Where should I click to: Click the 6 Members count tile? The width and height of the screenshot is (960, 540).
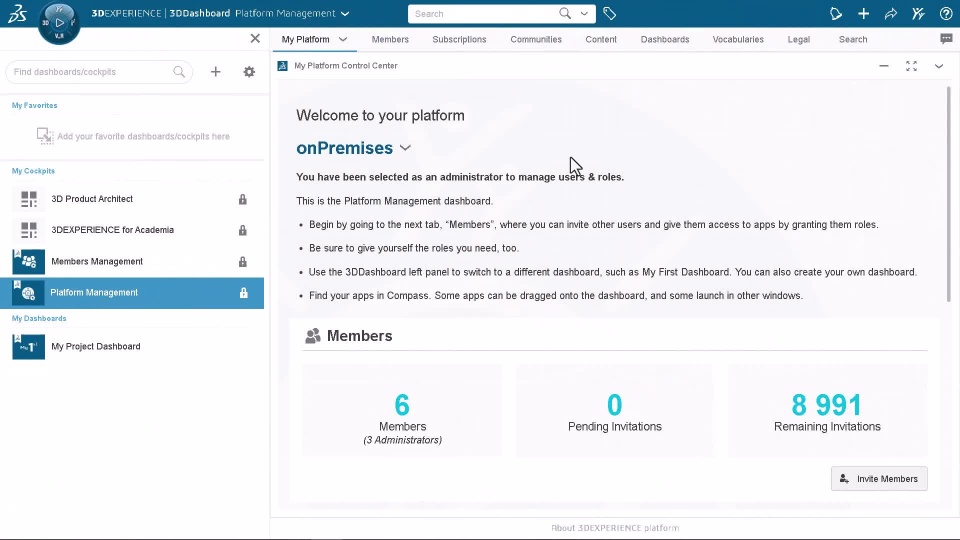[402, 410]
